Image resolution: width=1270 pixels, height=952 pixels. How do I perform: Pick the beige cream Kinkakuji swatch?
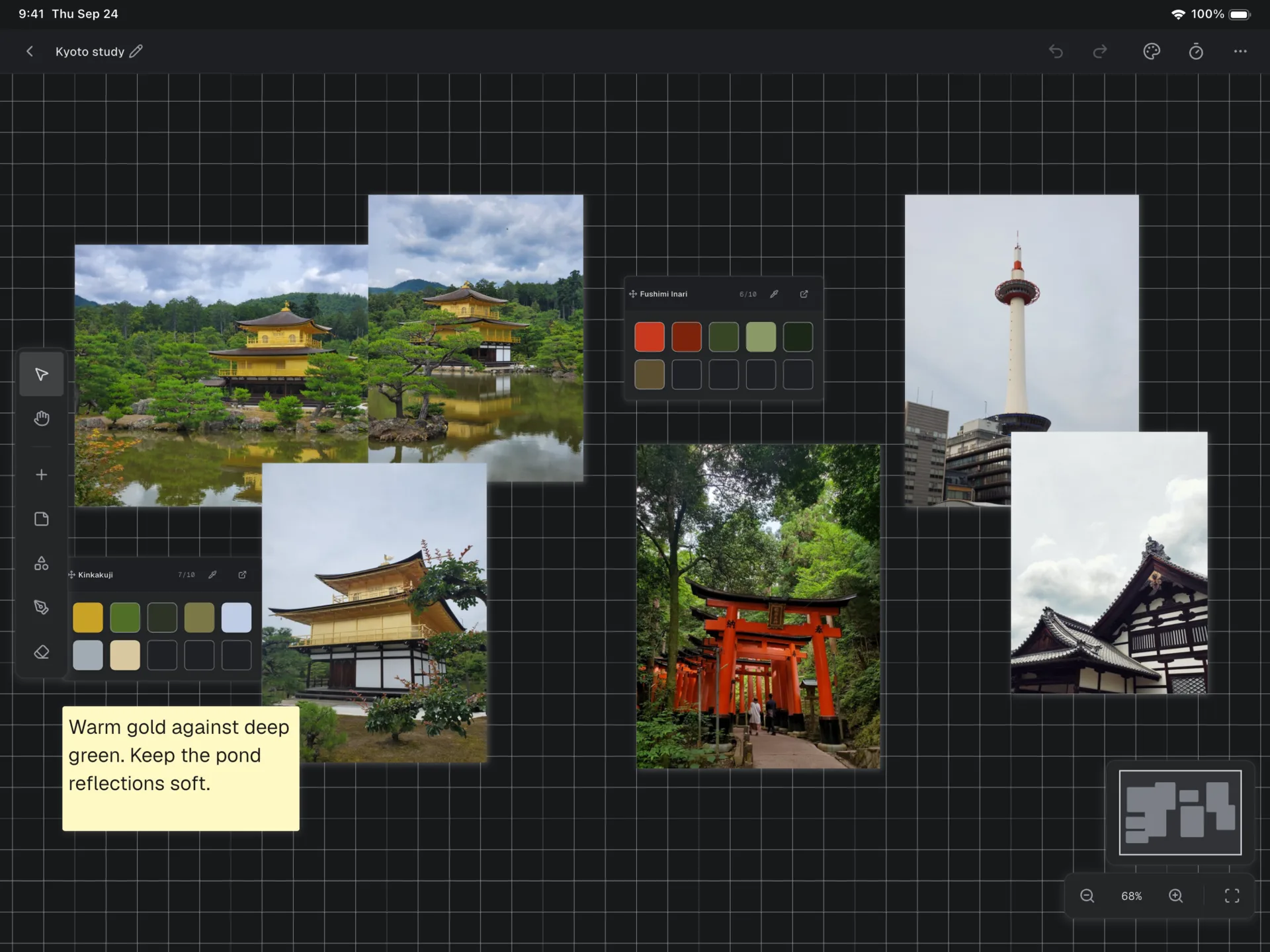125,655
